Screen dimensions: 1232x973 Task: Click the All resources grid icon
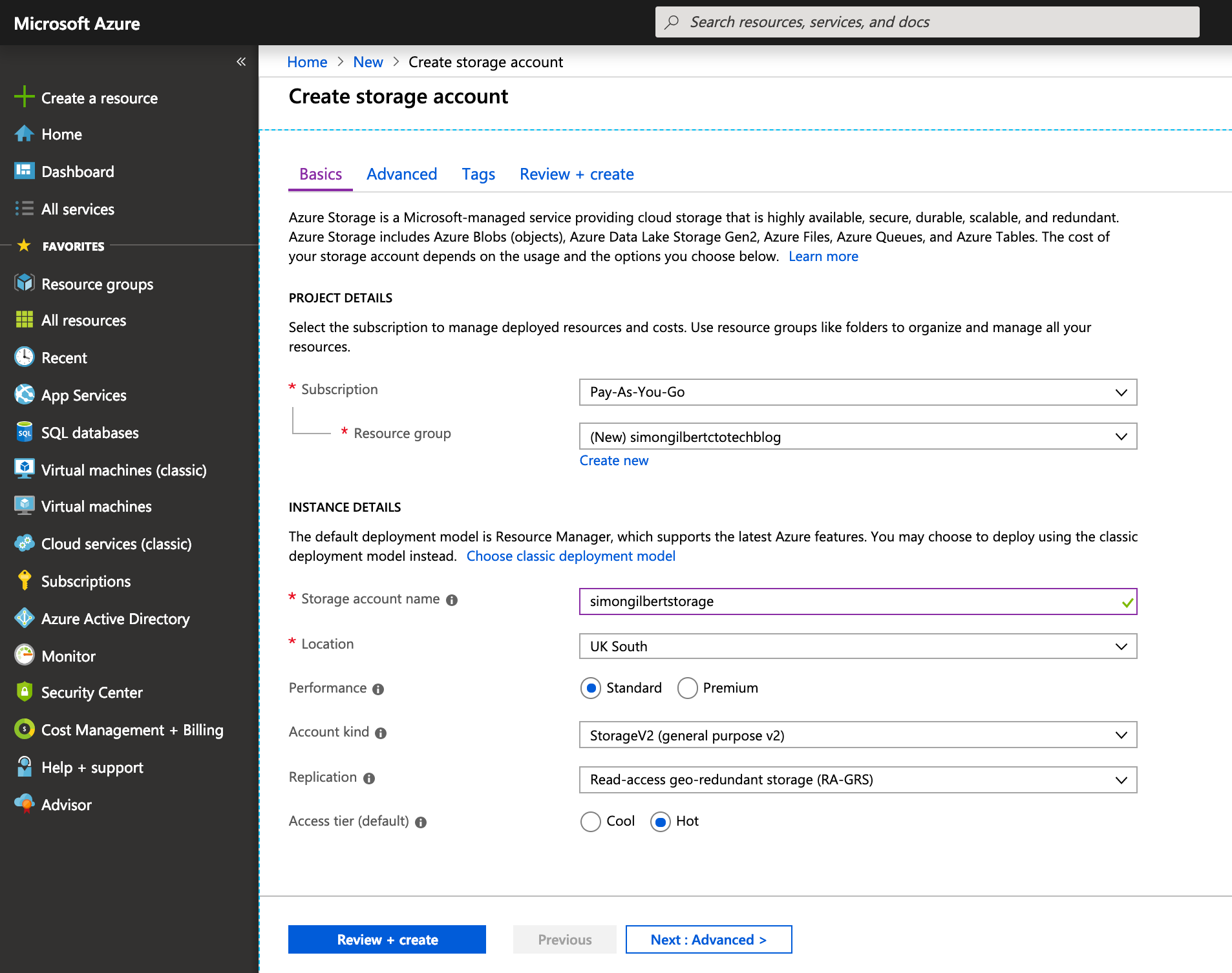(x=24, y=319)
